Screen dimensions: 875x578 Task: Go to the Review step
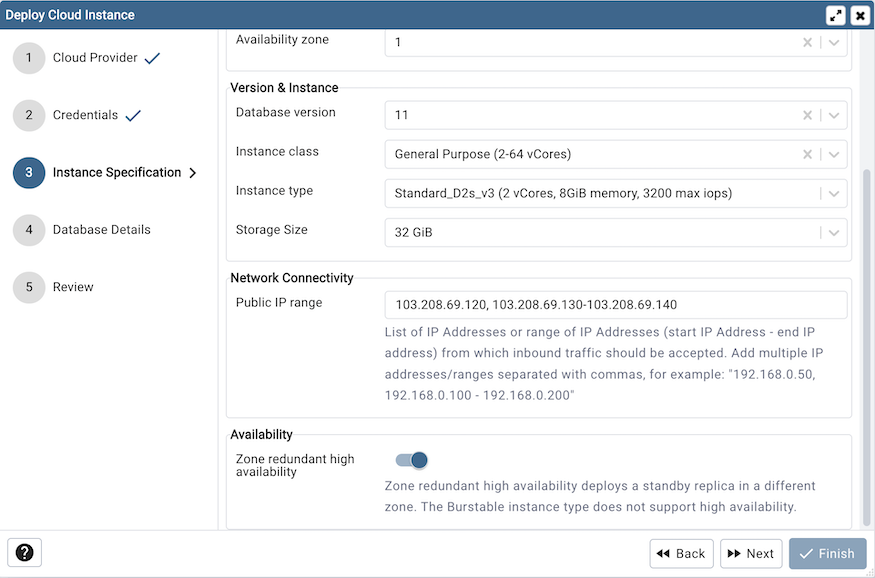[73, 287]
